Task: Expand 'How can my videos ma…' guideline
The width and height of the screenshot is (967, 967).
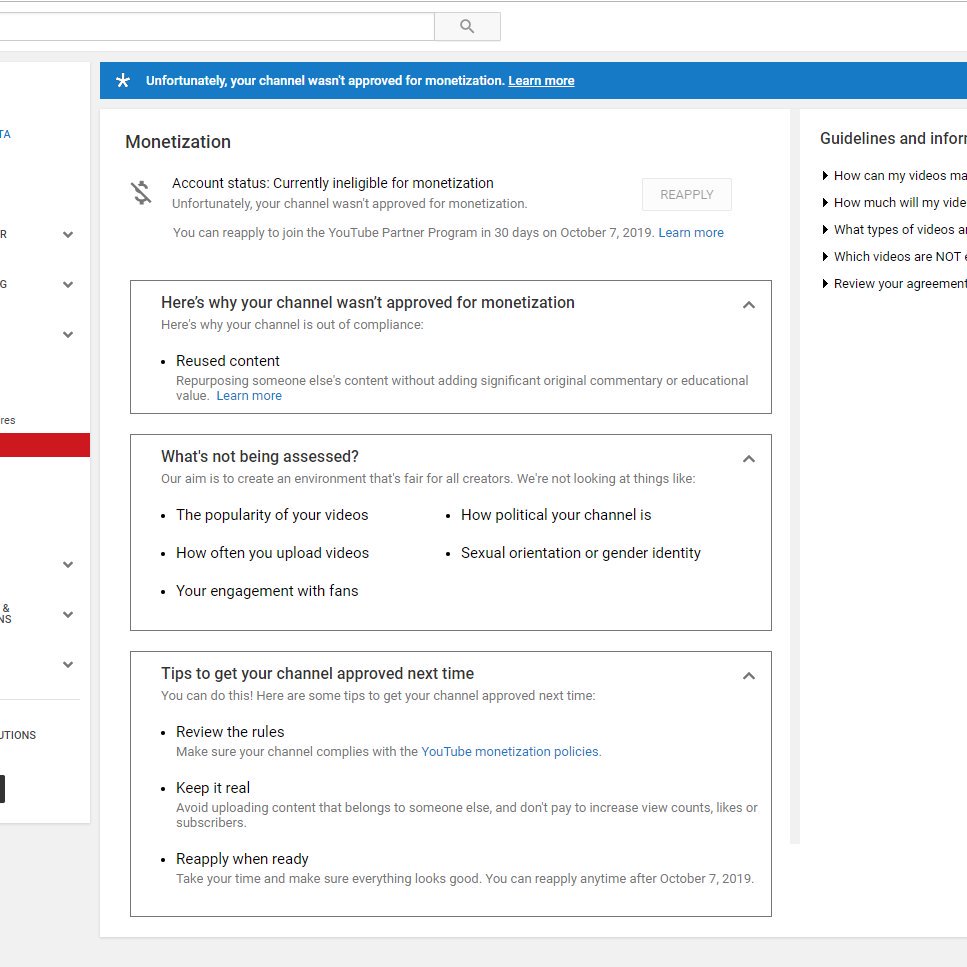Action: [894, 176]
